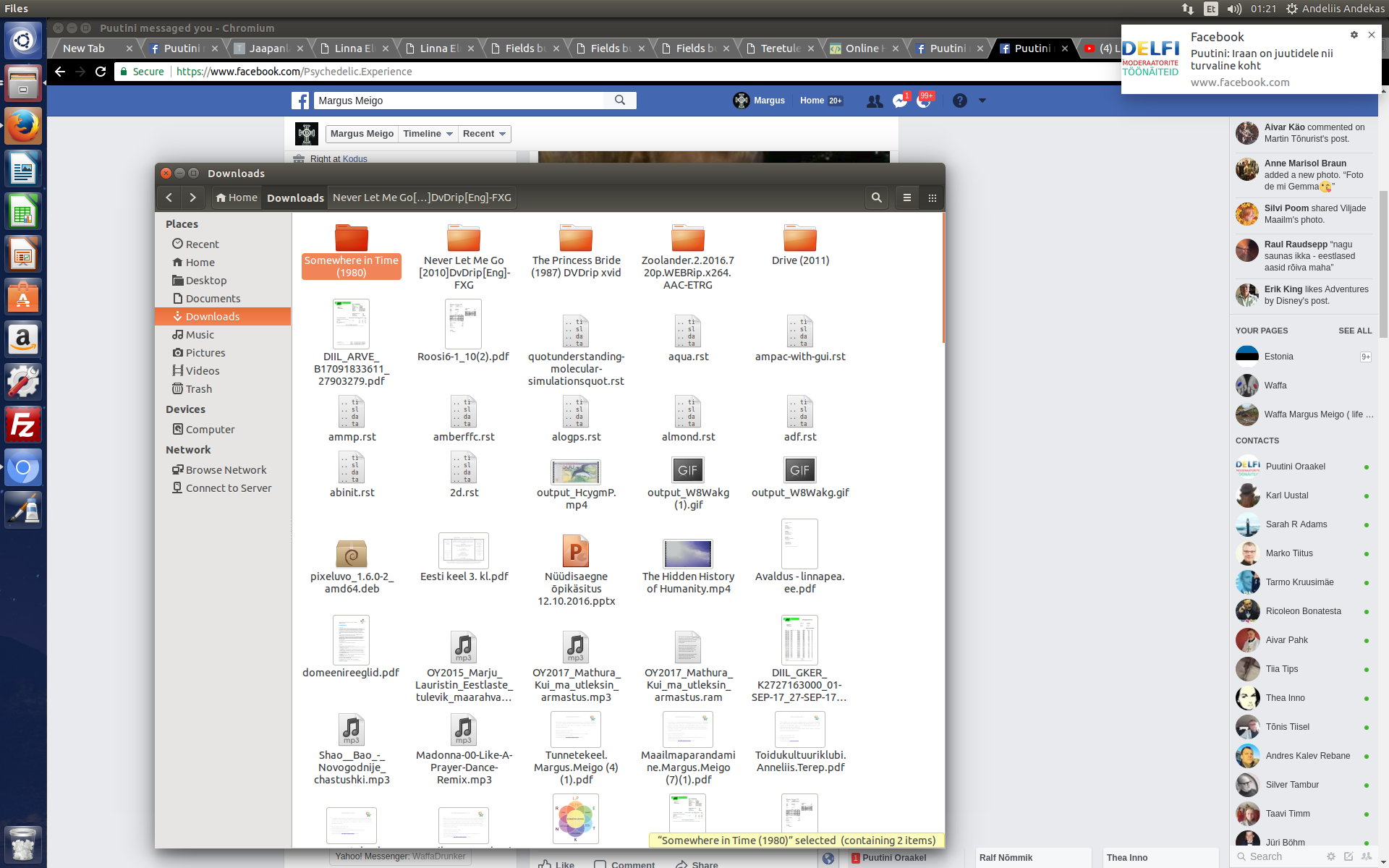This screenshot has height=868, width=1389.
Task: Open Music in Places sidebar
Action: 223,335
